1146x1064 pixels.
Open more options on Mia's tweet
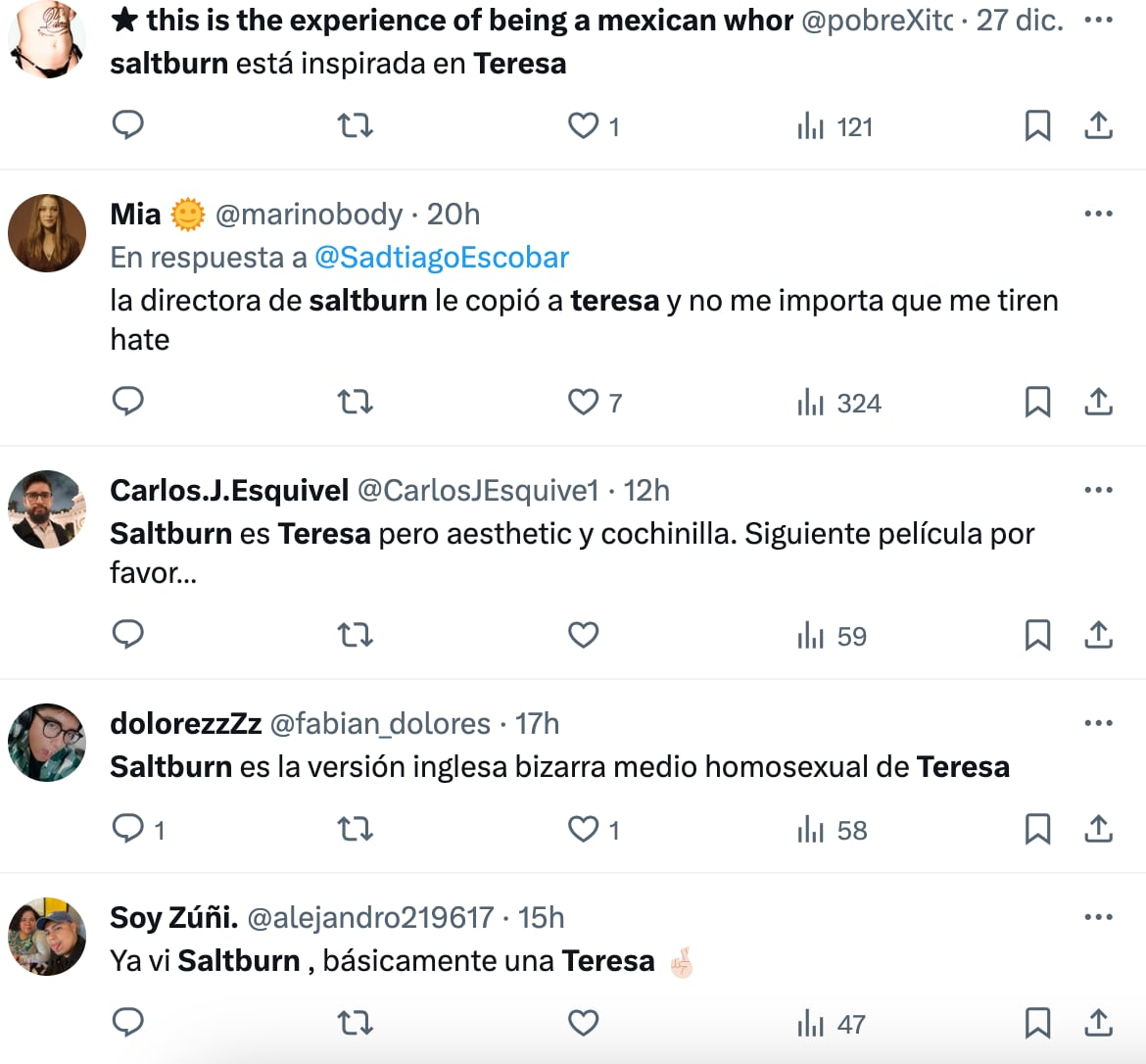click(1098, 213)
